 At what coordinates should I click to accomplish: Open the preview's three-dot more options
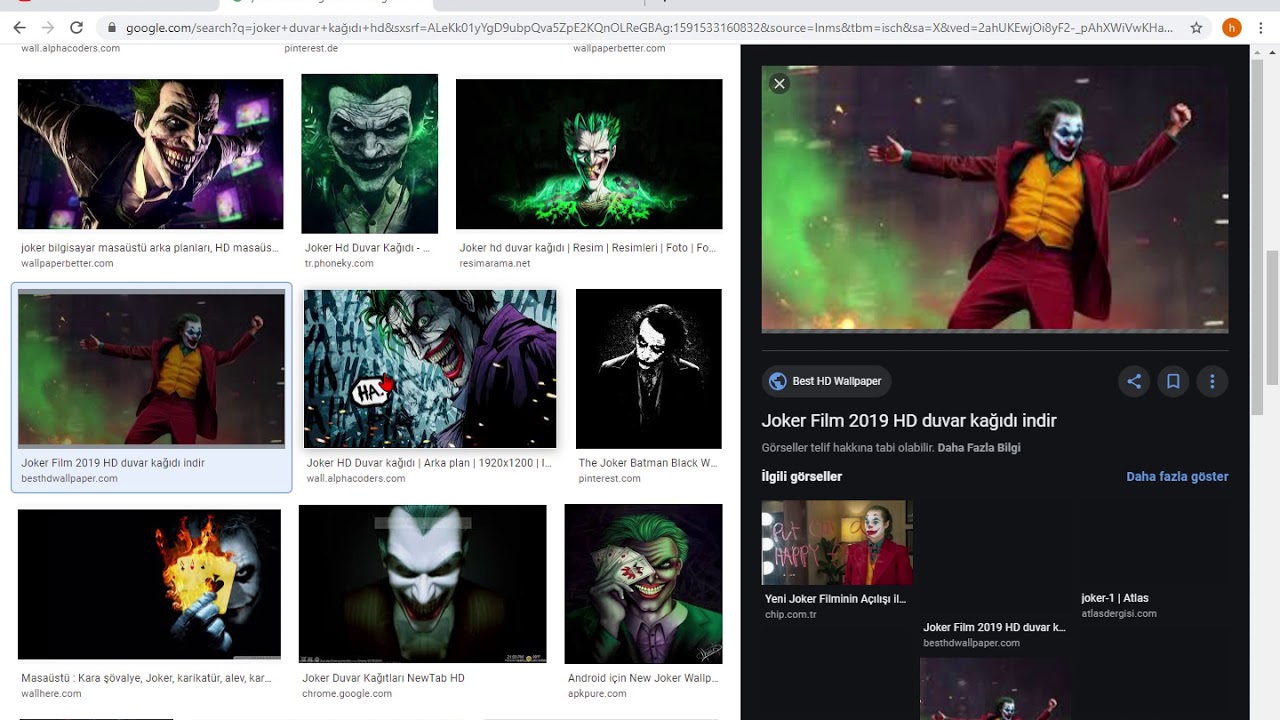click(x=1212, y=381)
